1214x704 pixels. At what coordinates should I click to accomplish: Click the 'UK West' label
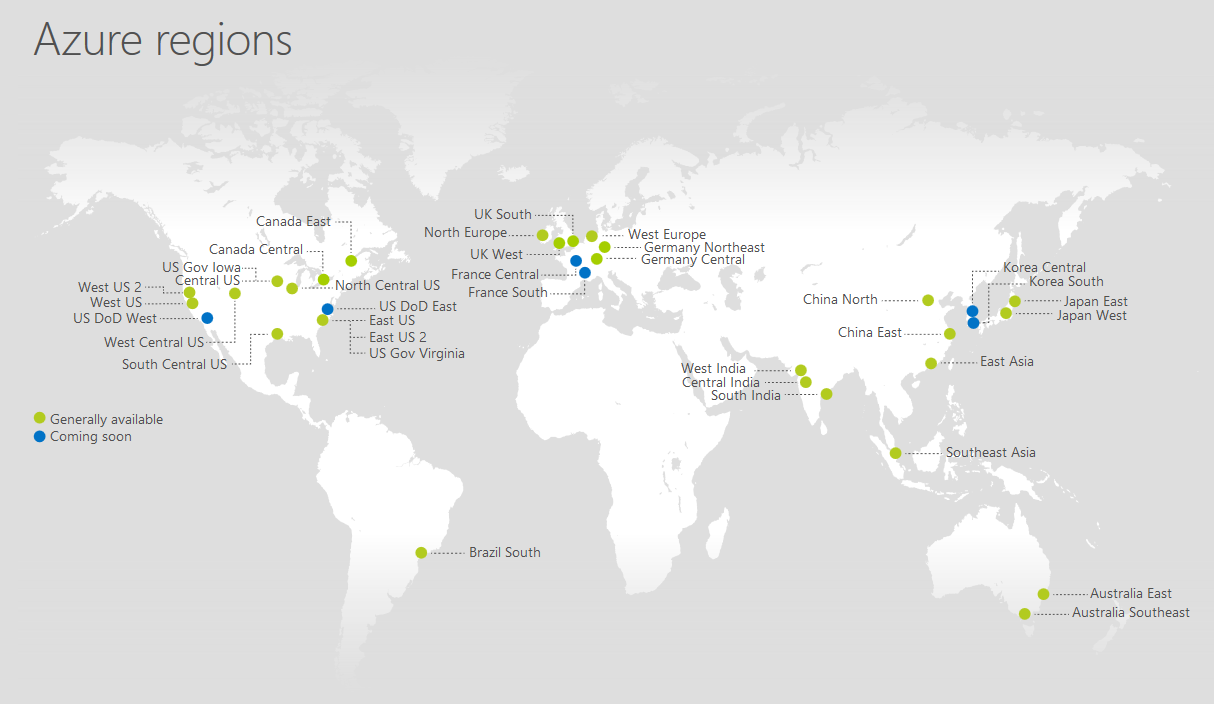point(496,255)
